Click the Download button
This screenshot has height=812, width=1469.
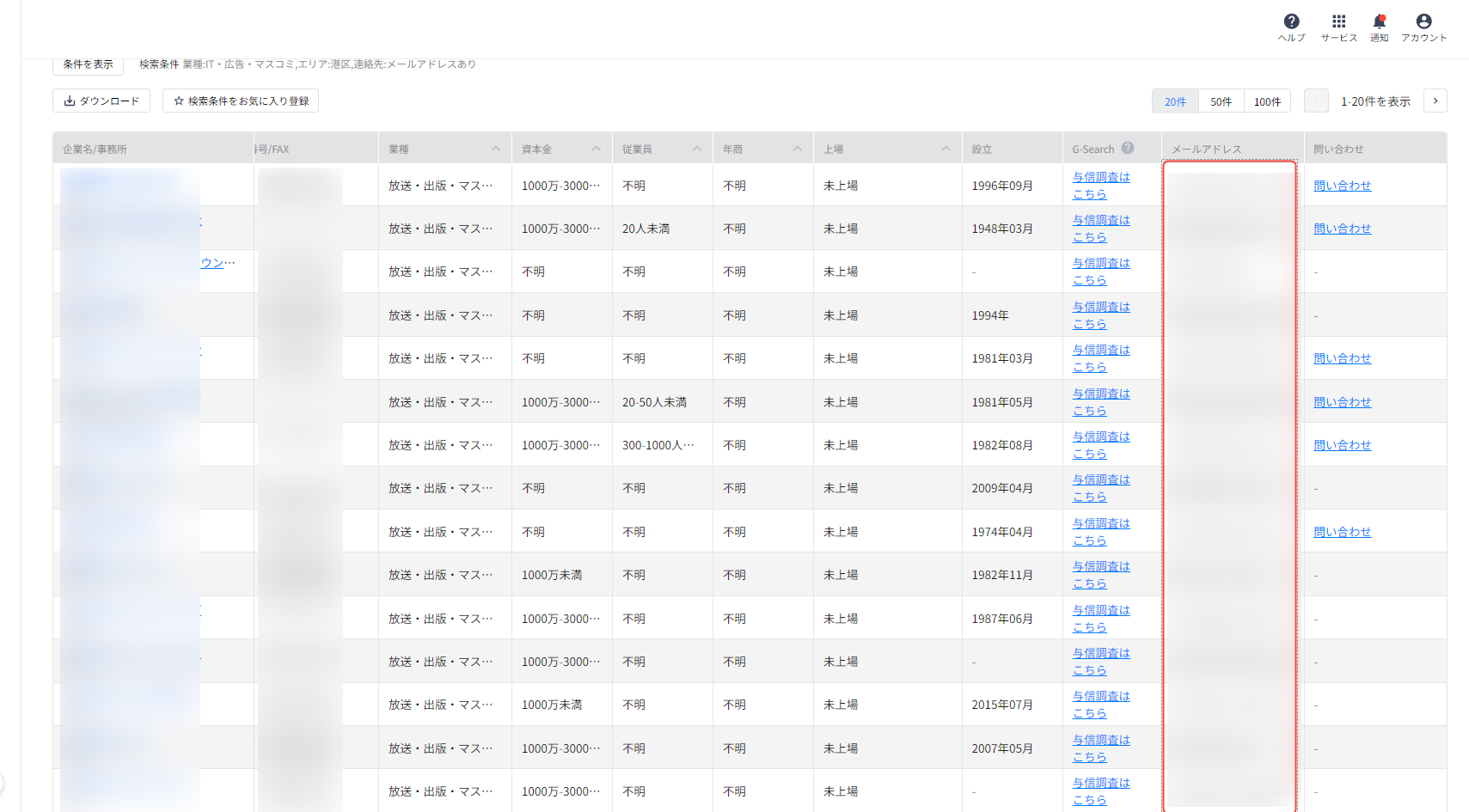(x=101, y=101)
